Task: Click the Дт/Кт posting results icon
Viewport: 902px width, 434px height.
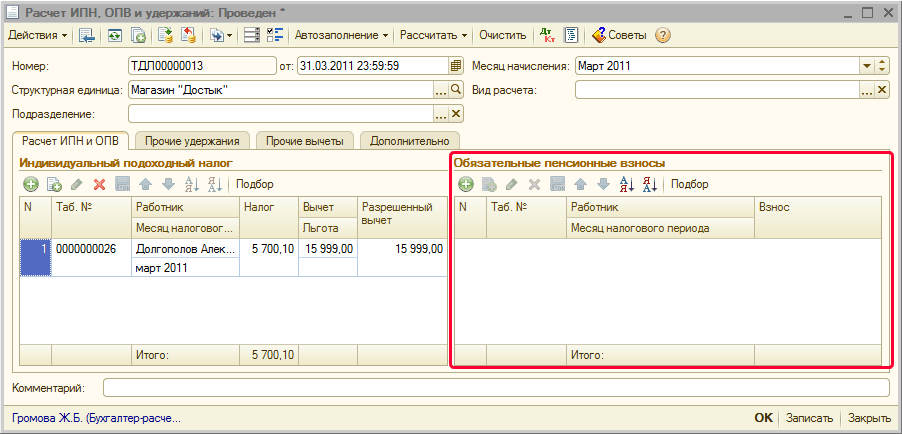Action: tap(547, 35)
